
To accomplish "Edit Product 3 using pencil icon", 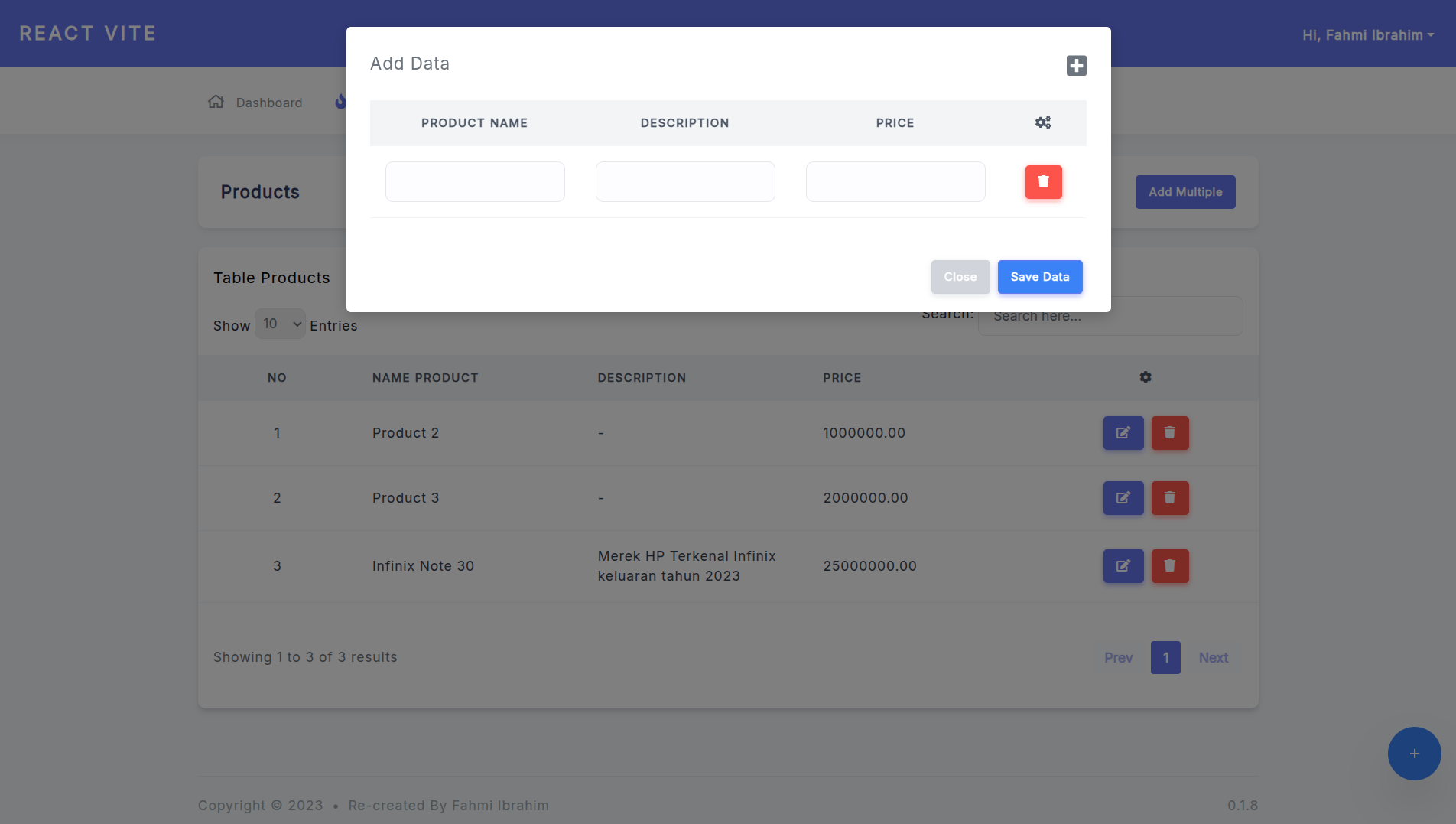I will [x=1123, y=498].
